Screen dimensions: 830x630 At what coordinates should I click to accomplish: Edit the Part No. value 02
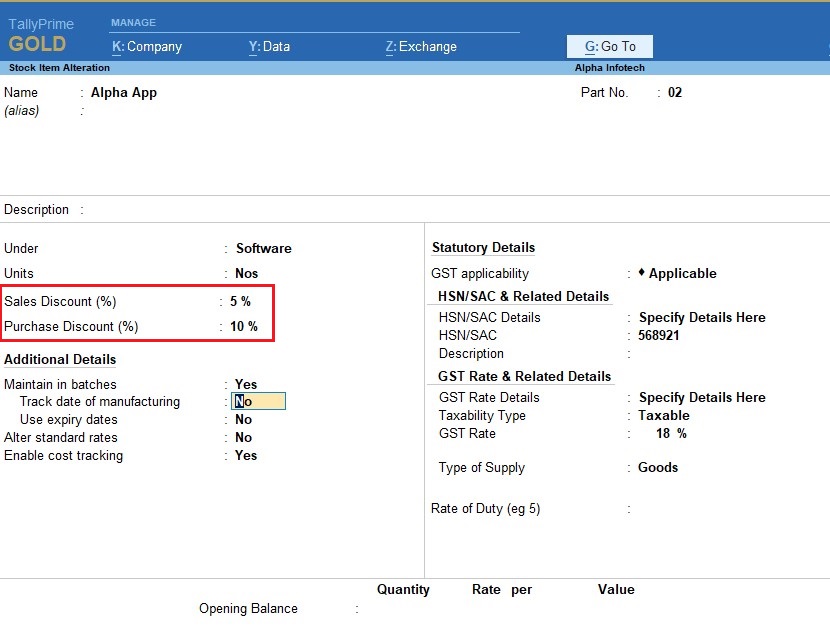pos(675,93)
